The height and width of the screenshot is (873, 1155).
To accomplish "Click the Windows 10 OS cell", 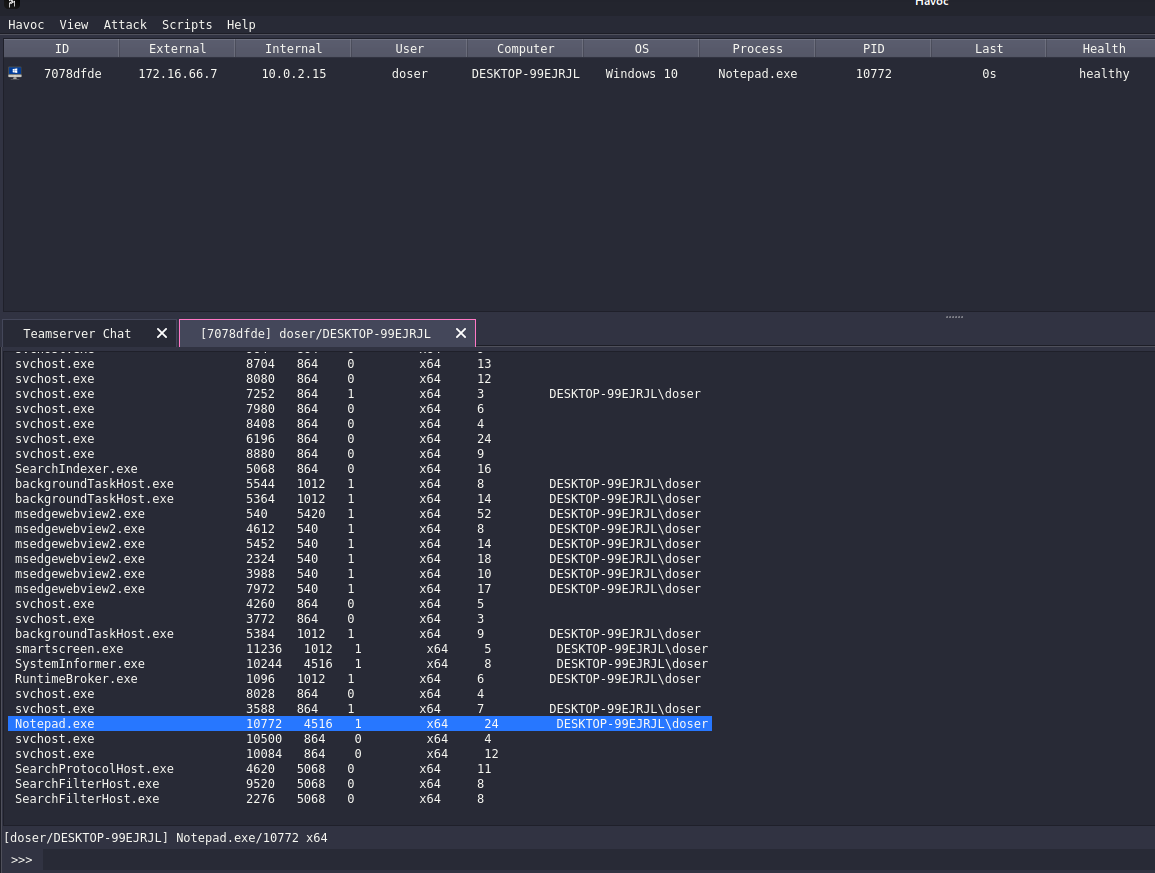I will pyautogui.click(x=642, y=74).
